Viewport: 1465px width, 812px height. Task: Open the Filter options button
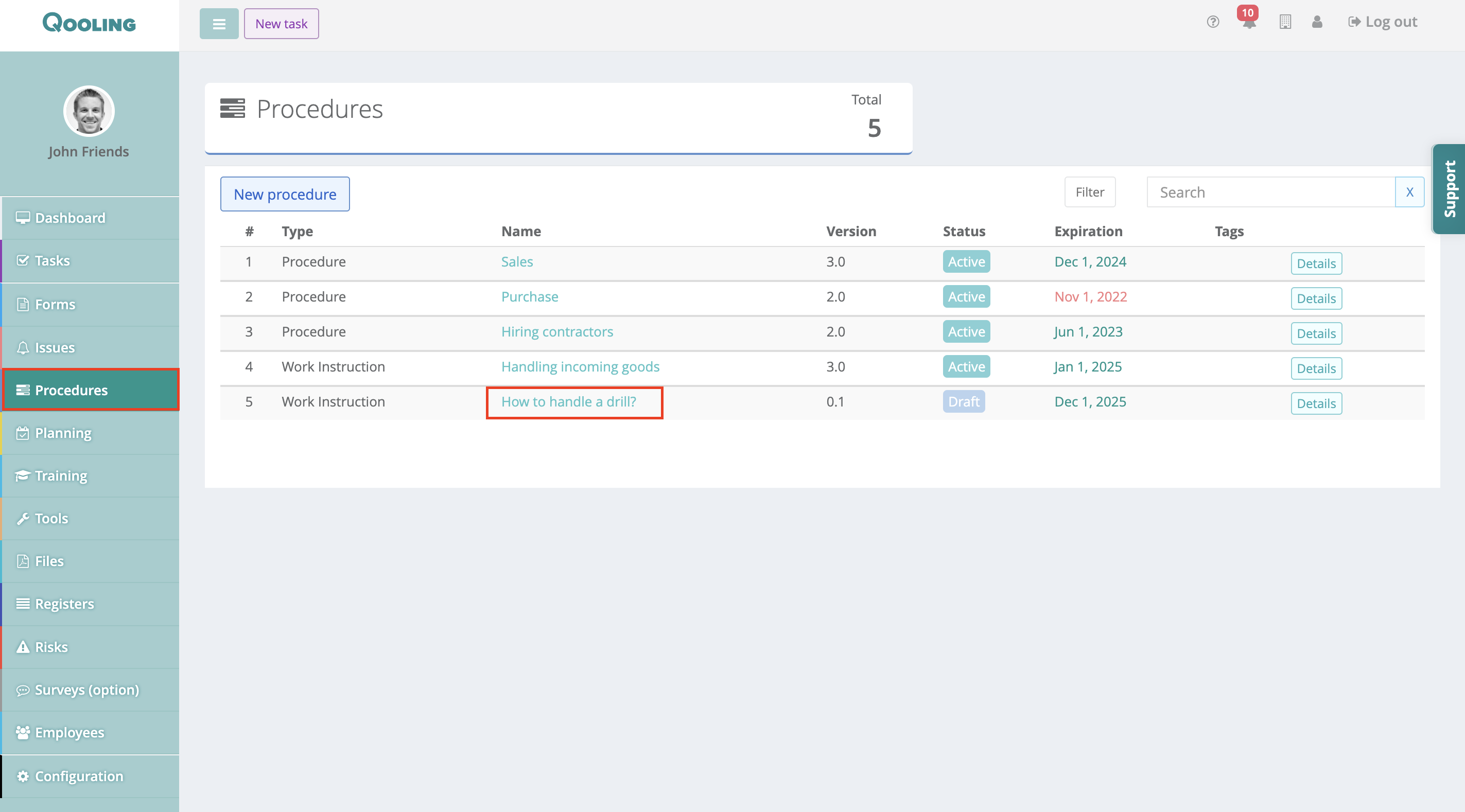coord(1089,192)
